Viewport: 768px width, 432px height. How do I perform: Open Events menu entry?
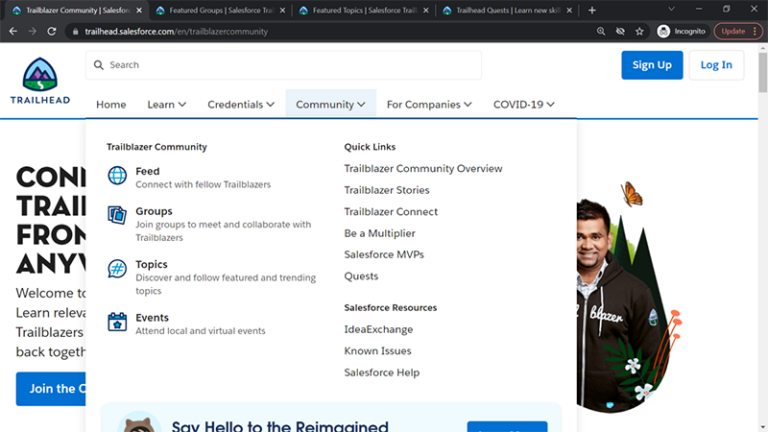coord(152,317)
